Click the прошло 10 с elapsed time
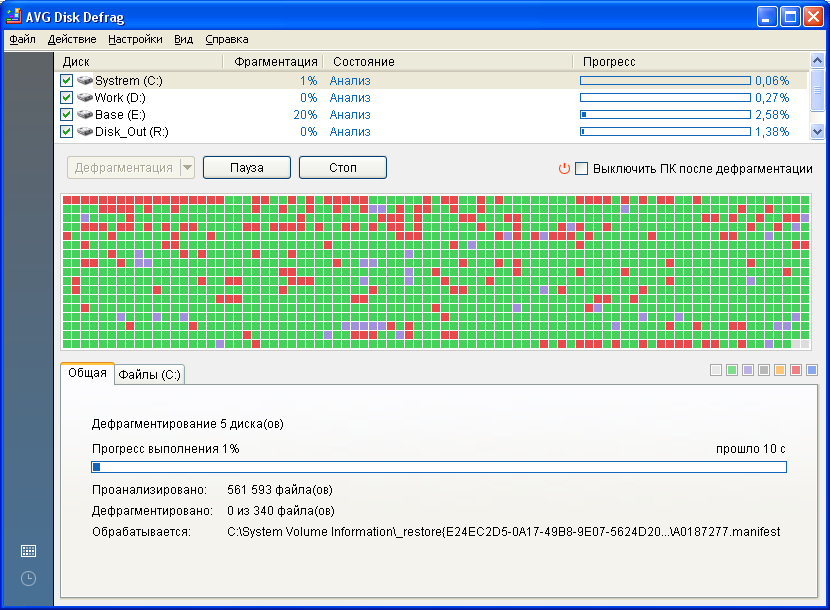Viewport: 830px width, 610px height. [751, 449]
